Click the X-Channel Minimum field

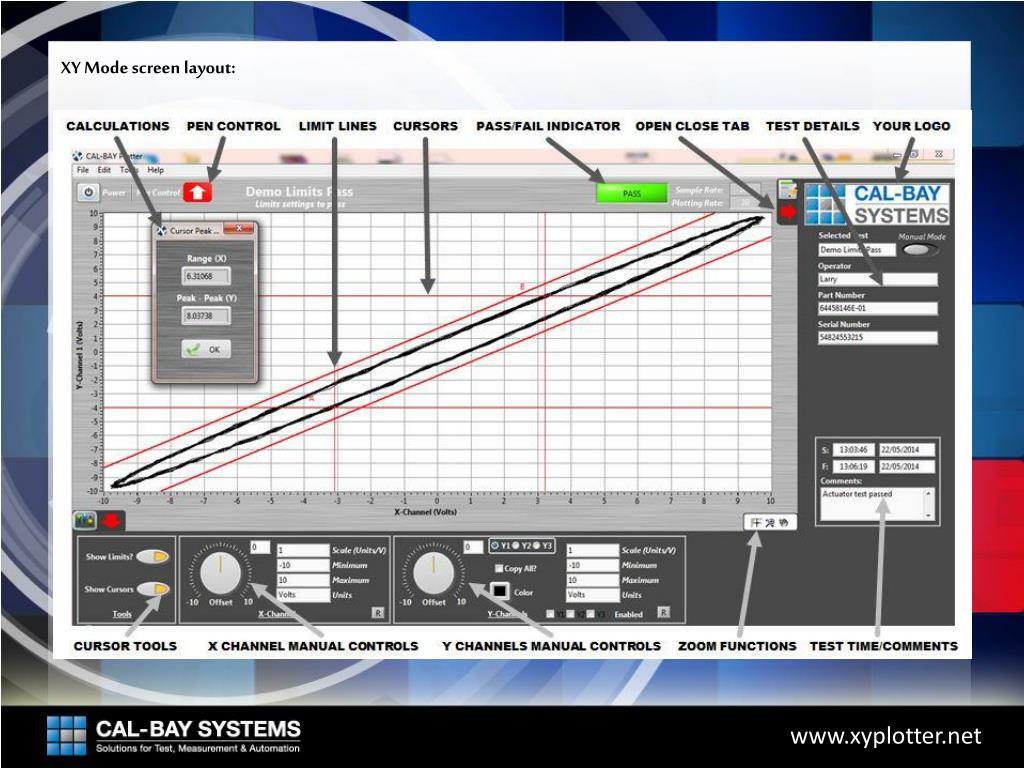[303, 566]
